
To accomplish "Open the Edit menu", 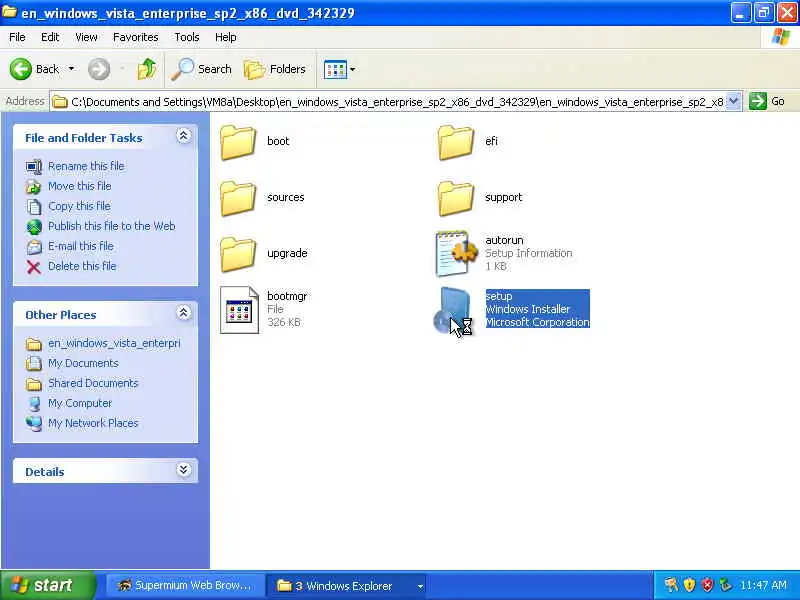I will (x=50, y=37).
